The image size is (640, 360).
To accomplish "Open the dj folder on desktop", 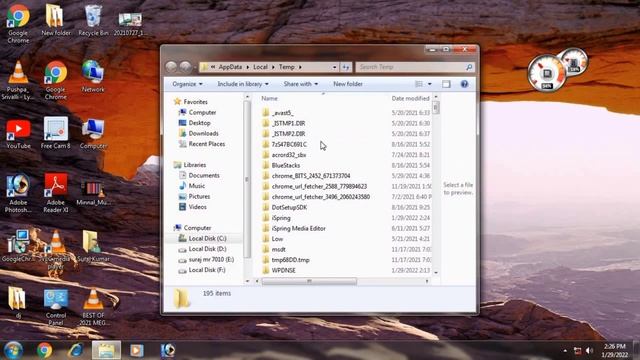I will pyautogui.click(x=17, y=302).
